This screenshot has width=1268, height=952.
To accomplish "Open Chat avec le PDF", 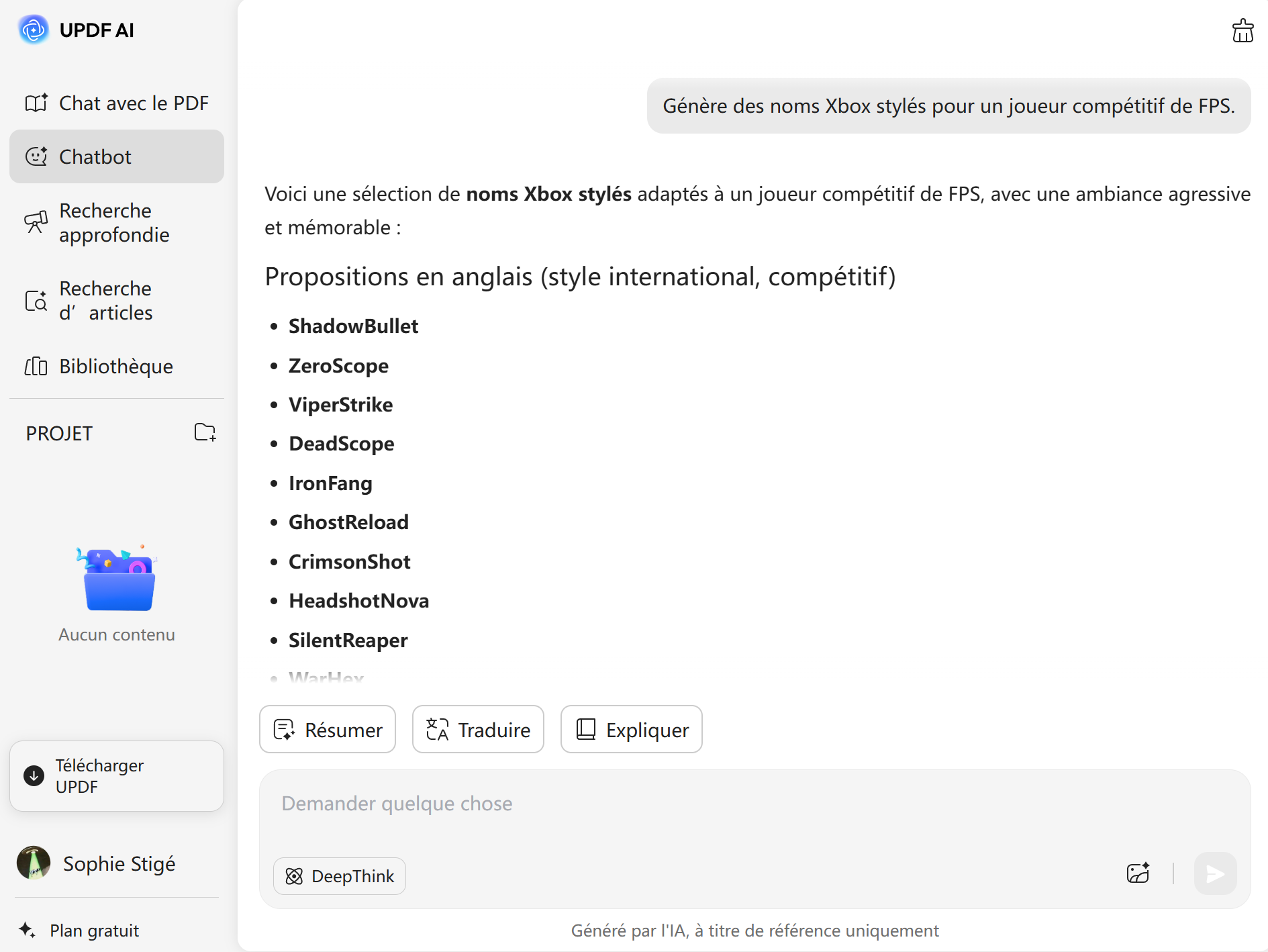I will coord(117,103).
